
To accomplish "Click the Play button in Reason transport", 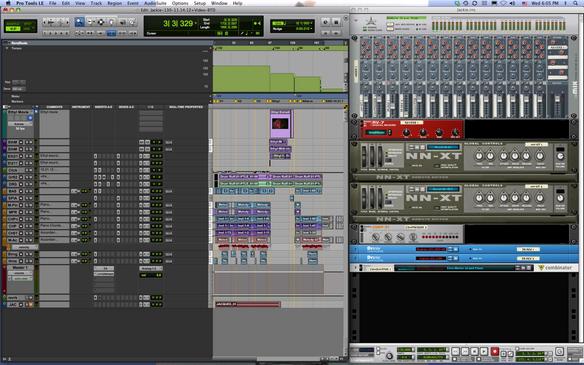I will pyautogui.click(x=483, y=351).
